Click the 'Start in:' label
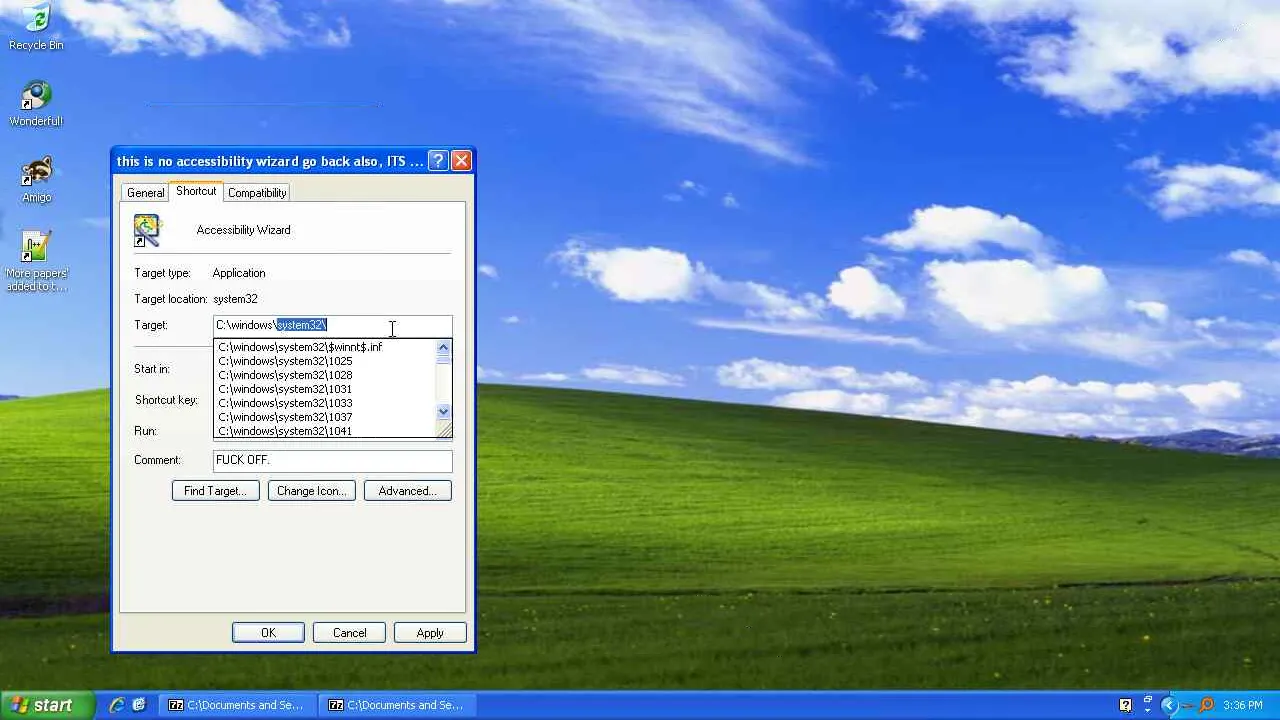 [x=152, y=369]
